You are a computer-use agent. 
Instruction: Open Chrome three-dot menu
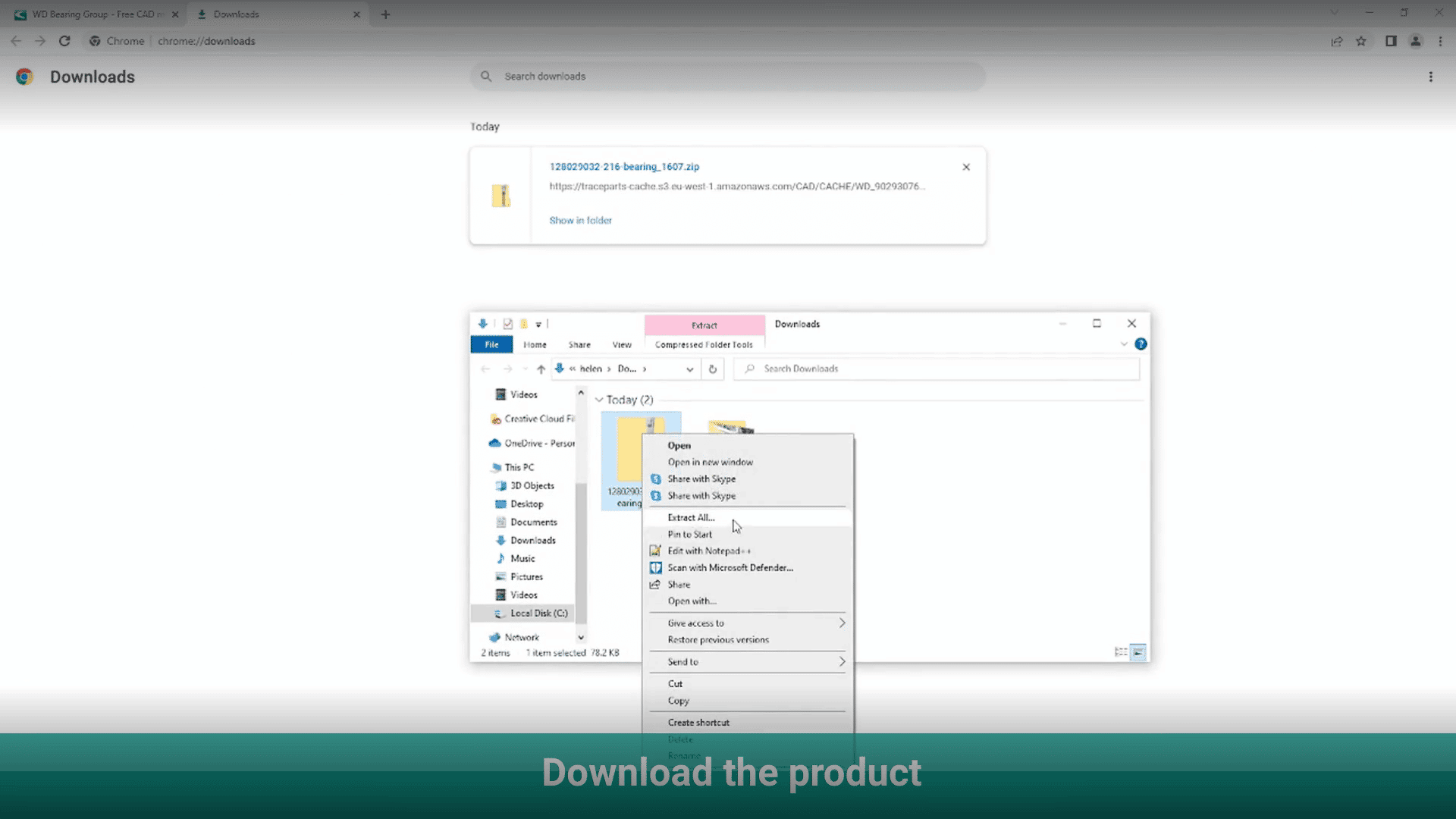1440,41
